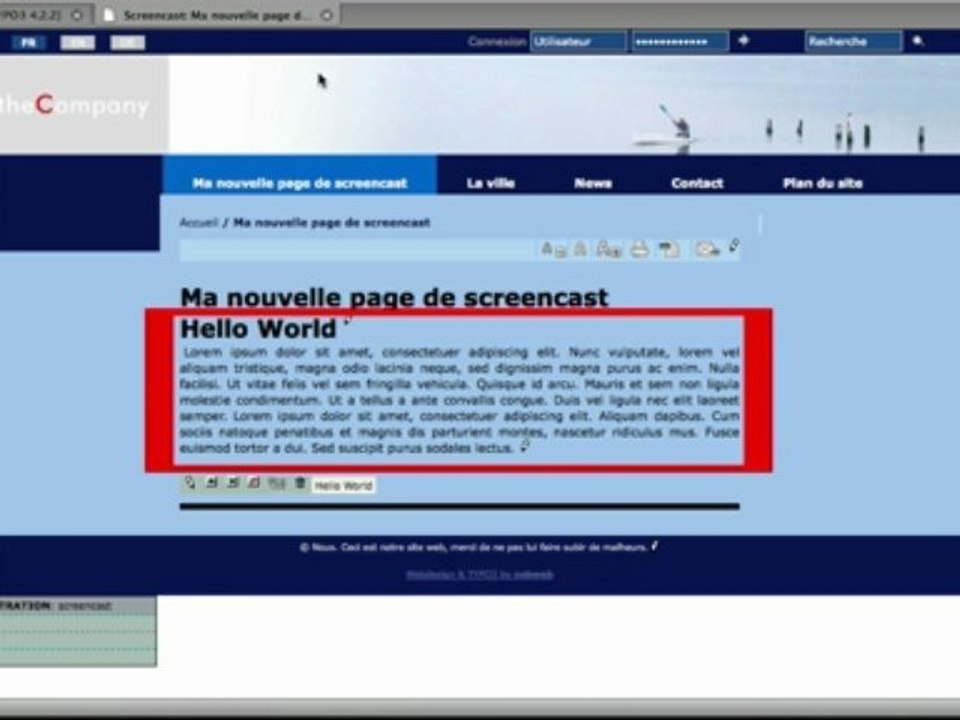Open the News menu item
The width and height of the screenshot is (960, 720).
(x=593, y=183)
